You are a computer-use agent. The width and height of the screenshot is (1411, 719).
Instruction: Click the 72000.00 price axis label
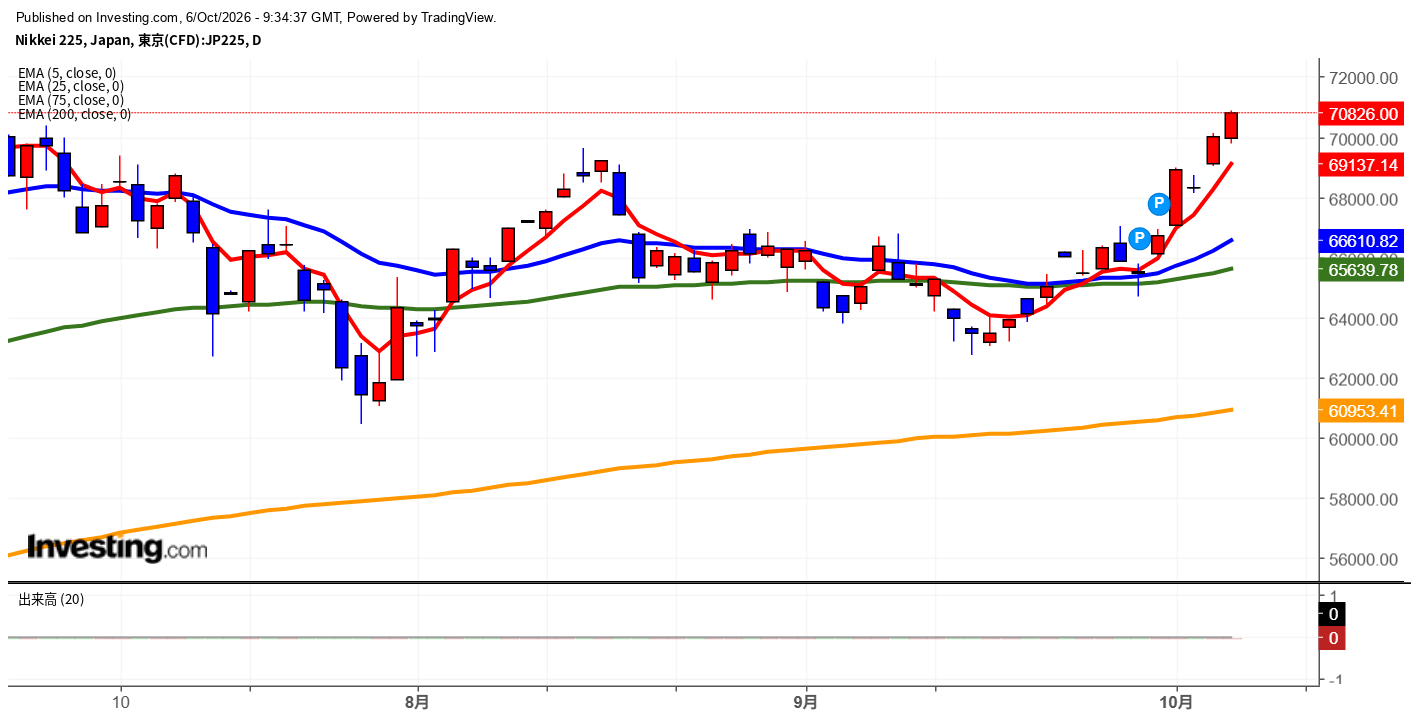click(1361, 78)
